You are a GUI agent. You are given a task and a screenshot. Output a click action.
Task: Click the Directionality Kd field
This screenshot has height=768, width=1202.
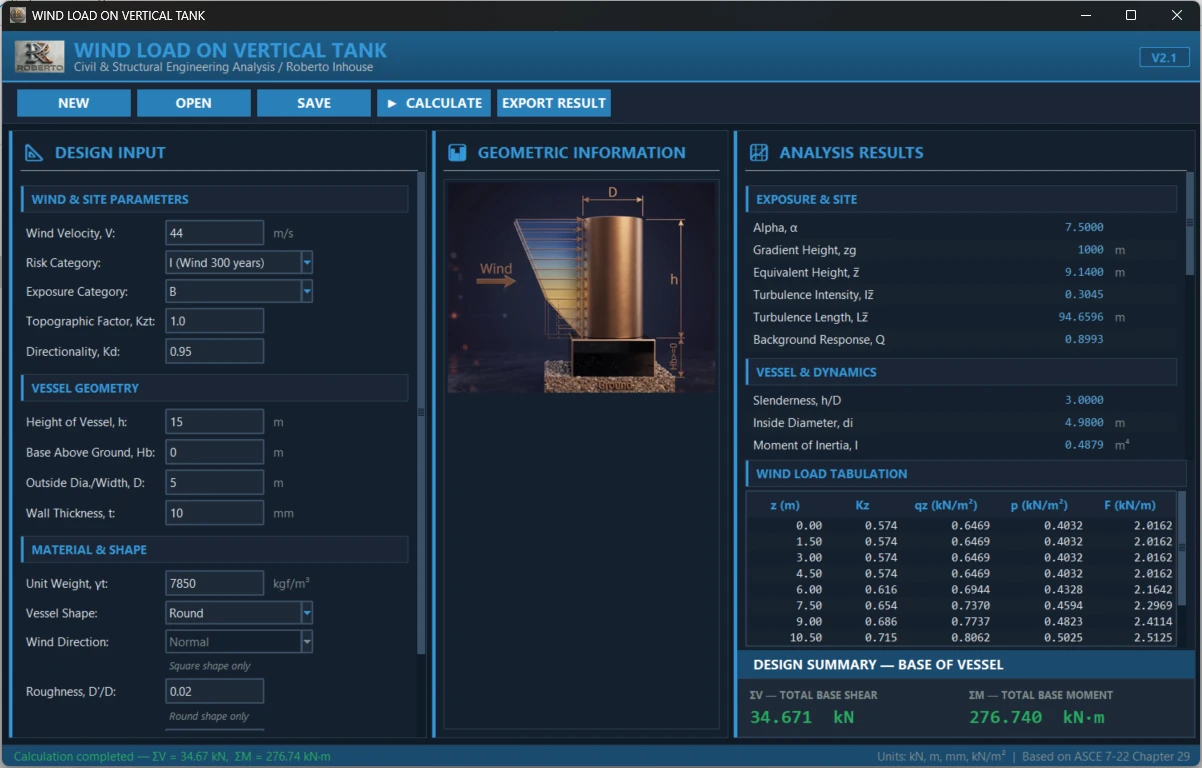[214, 351]
